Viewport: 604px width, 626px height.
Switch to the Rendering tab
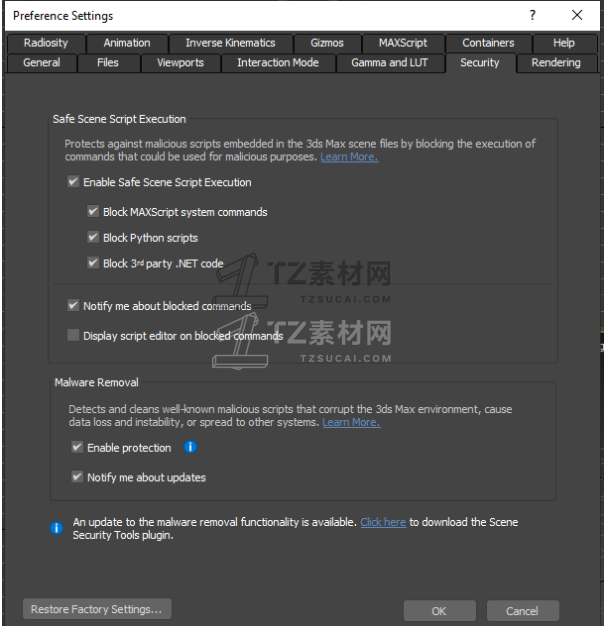point(556,63)
